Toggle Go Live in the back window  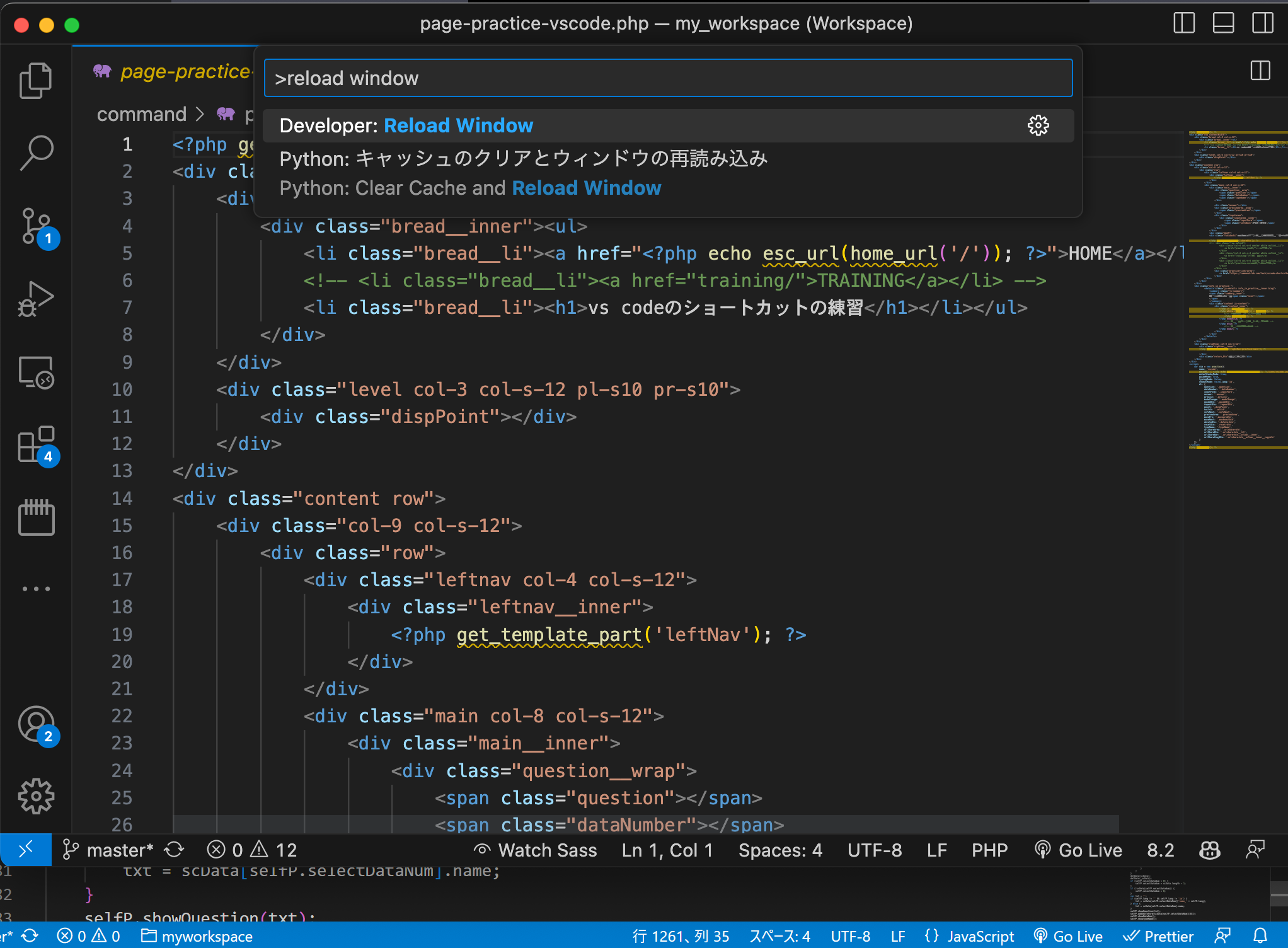pyautogui.click(x=1068, y=936)
